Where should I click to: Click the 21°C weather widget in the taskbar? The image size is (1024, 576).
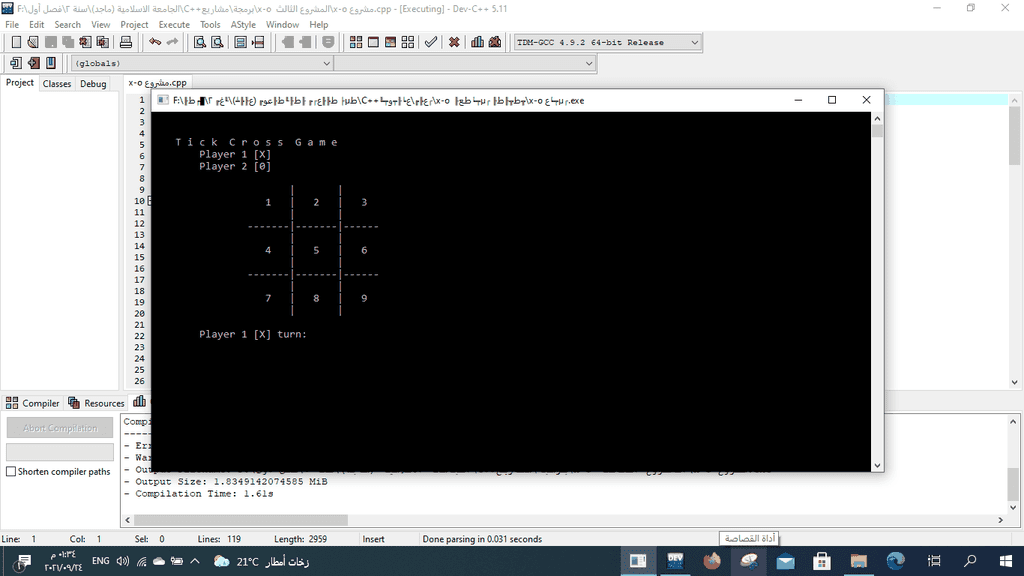261,561
